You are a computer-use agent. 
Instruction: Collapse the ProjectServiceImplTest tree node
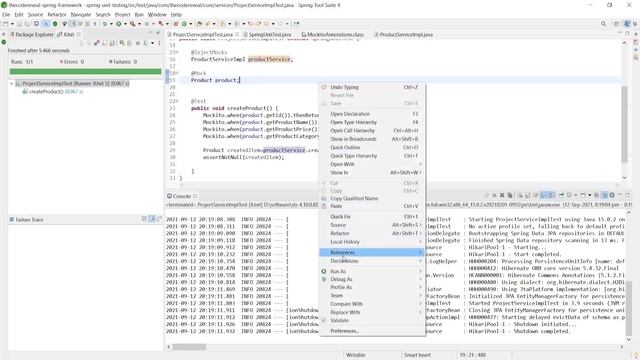(12, 84)
